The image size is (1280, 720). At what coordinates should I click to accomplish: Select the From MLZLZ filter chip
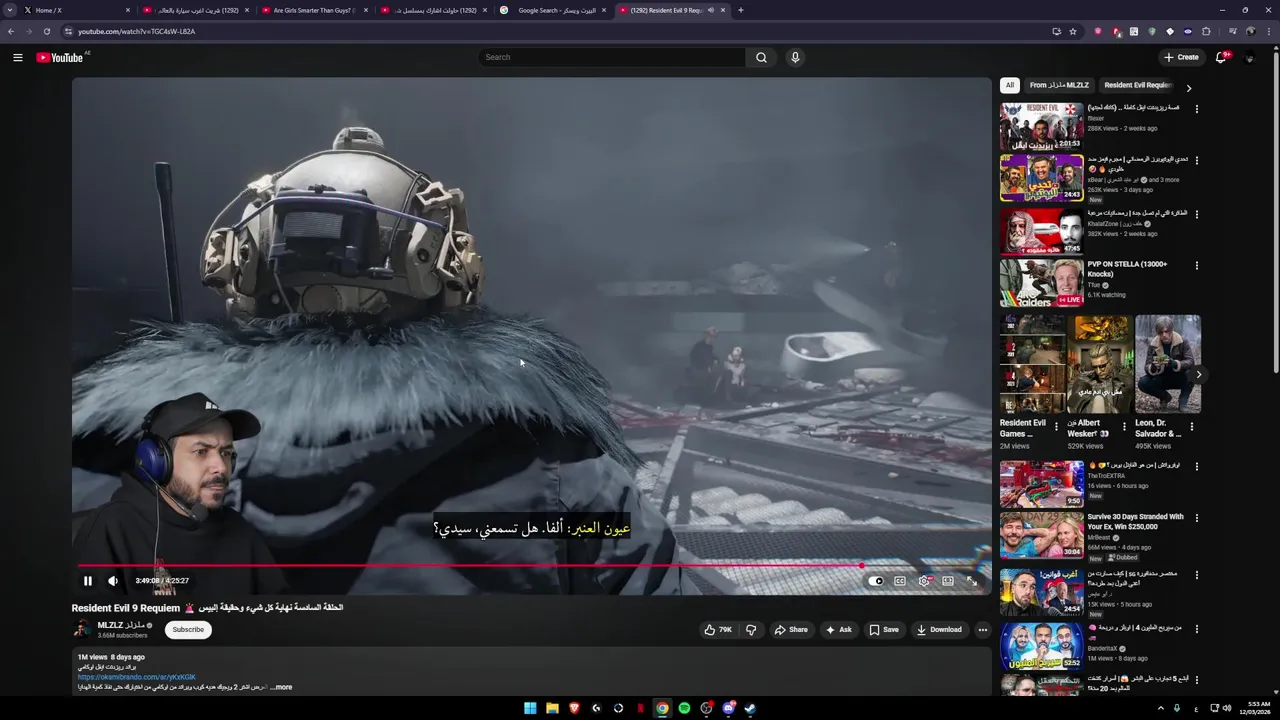click(1059, 85)
